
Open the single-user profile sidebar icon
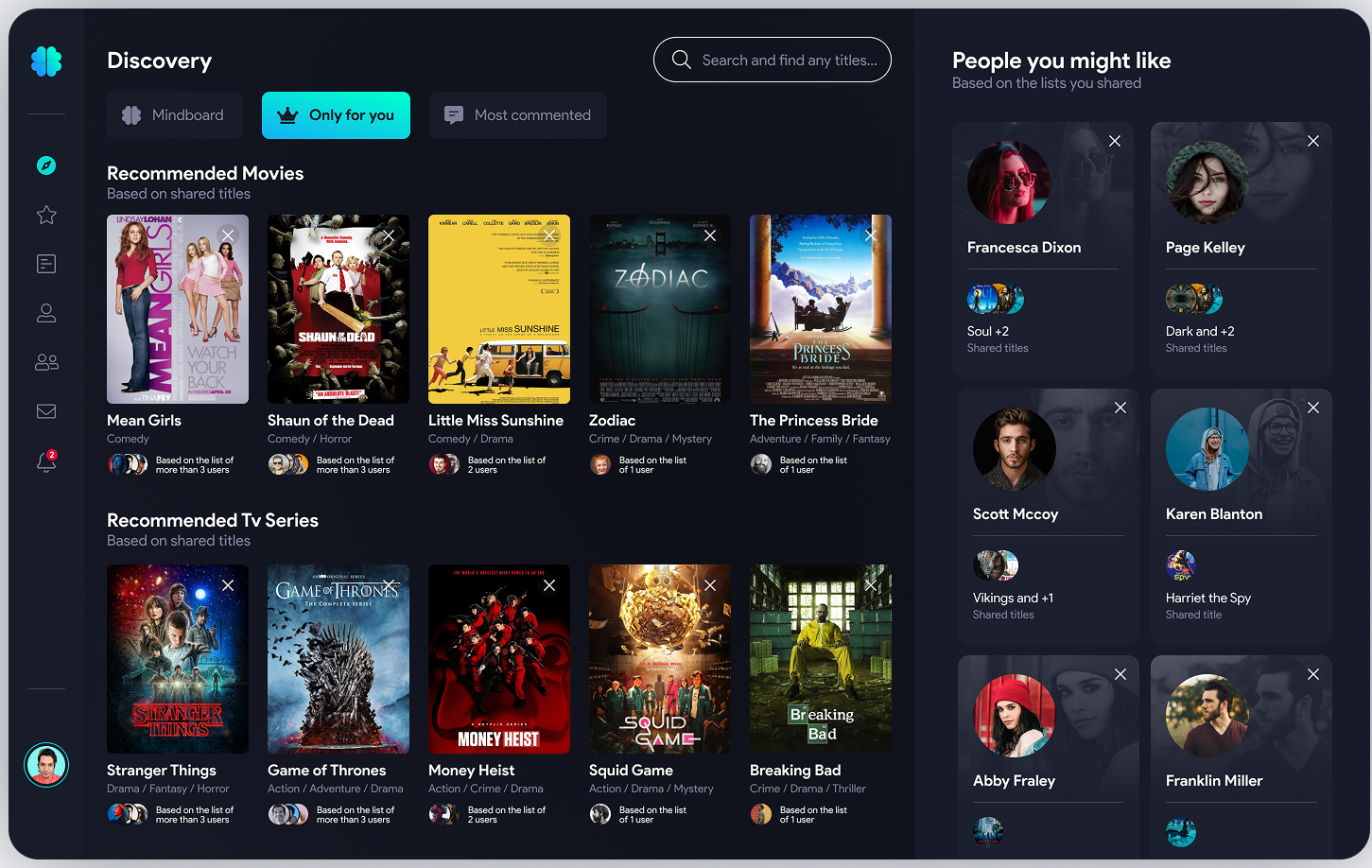46,313
